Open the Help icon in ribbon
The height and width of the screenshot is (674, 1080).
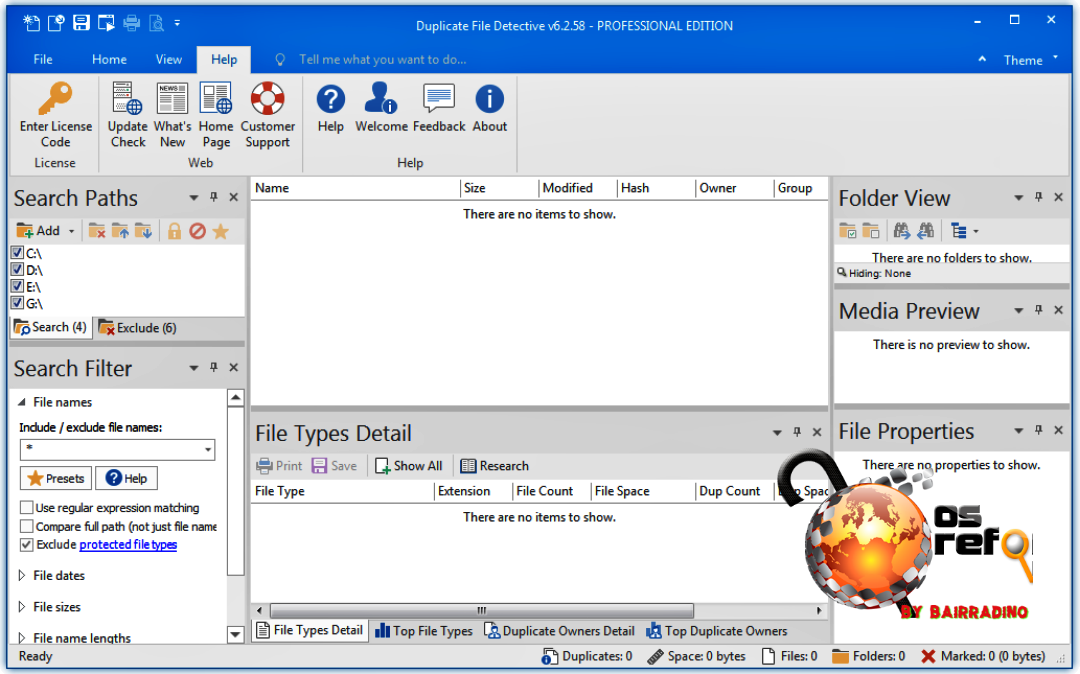[x=331, y=108]
